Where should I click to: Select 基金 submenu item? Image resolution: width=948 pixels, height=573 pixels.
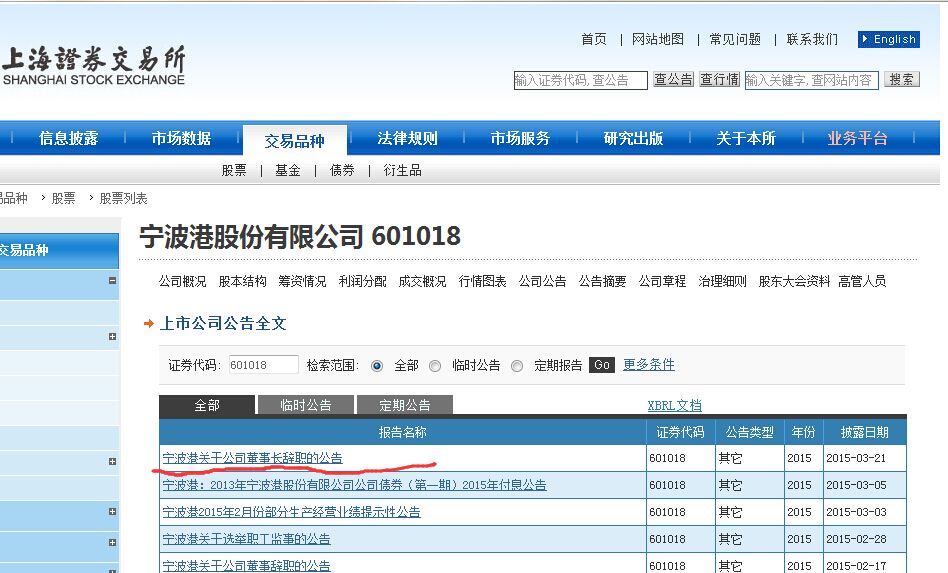pos(288,170)
